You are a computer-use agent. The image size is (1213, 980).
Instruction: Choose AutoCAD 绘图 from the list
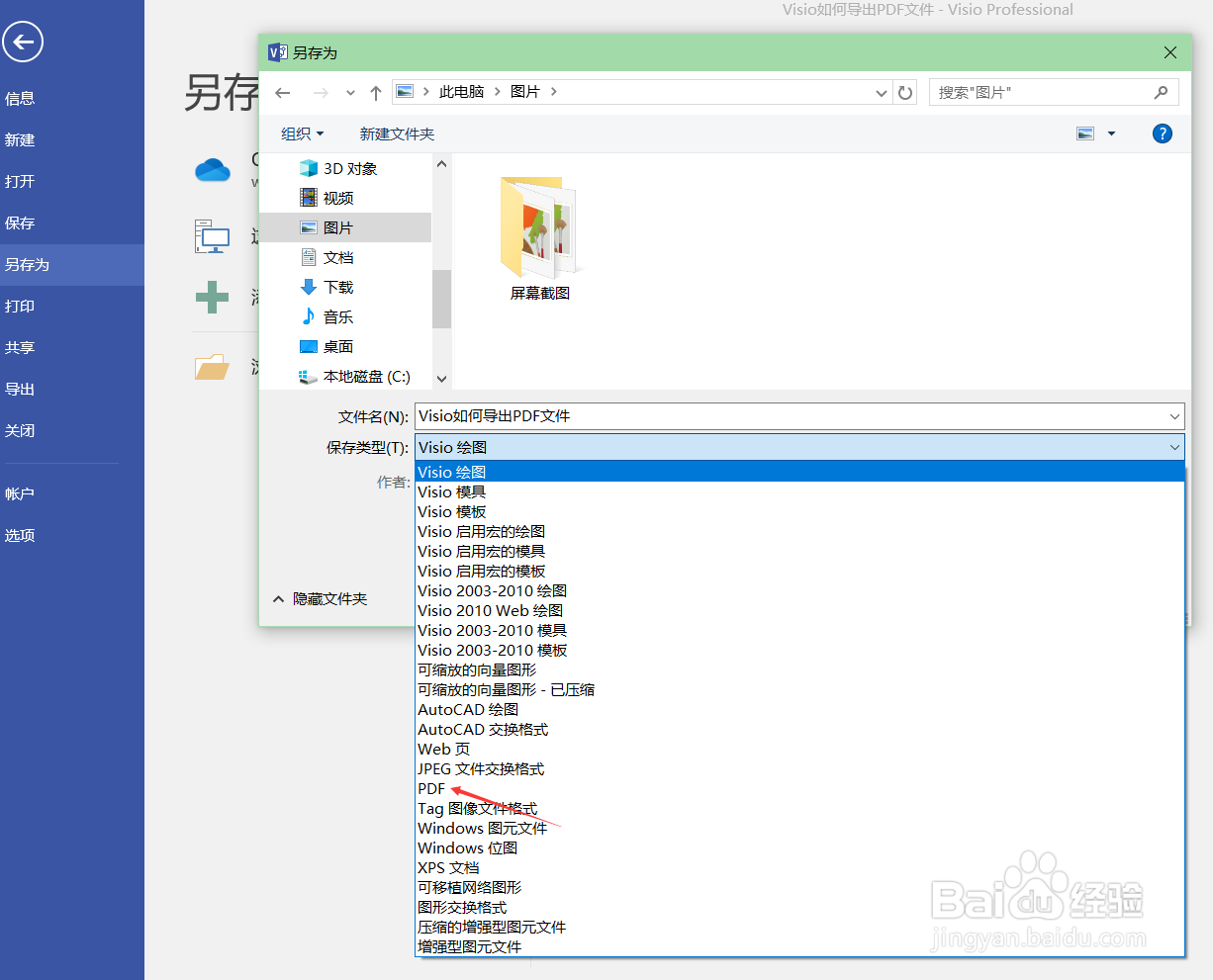coord(799,710)
